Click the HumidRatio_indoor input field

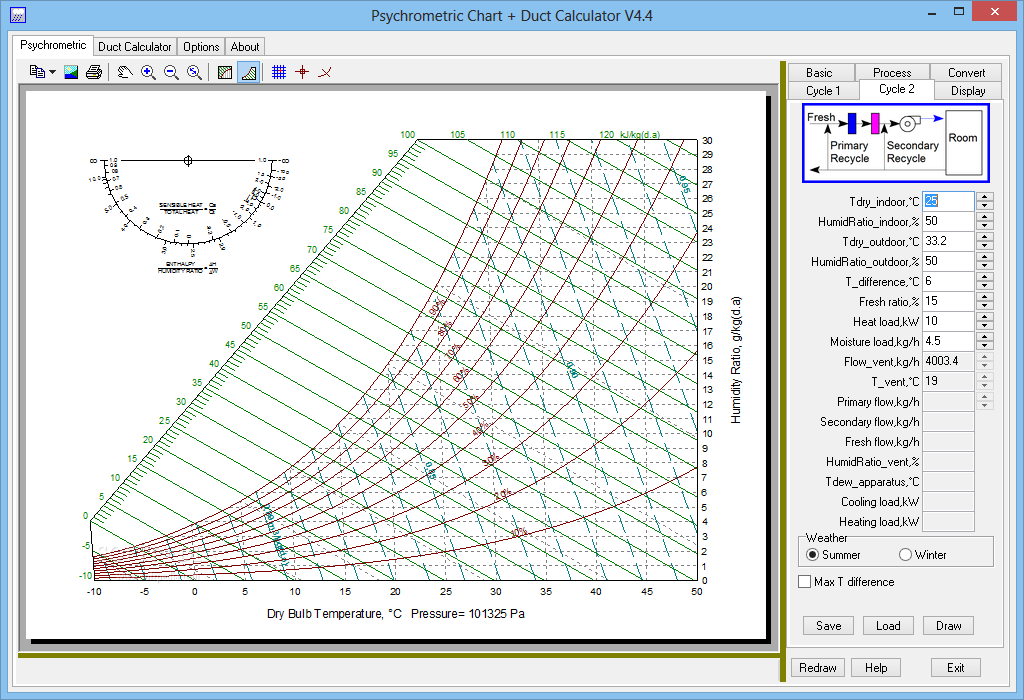948,221
